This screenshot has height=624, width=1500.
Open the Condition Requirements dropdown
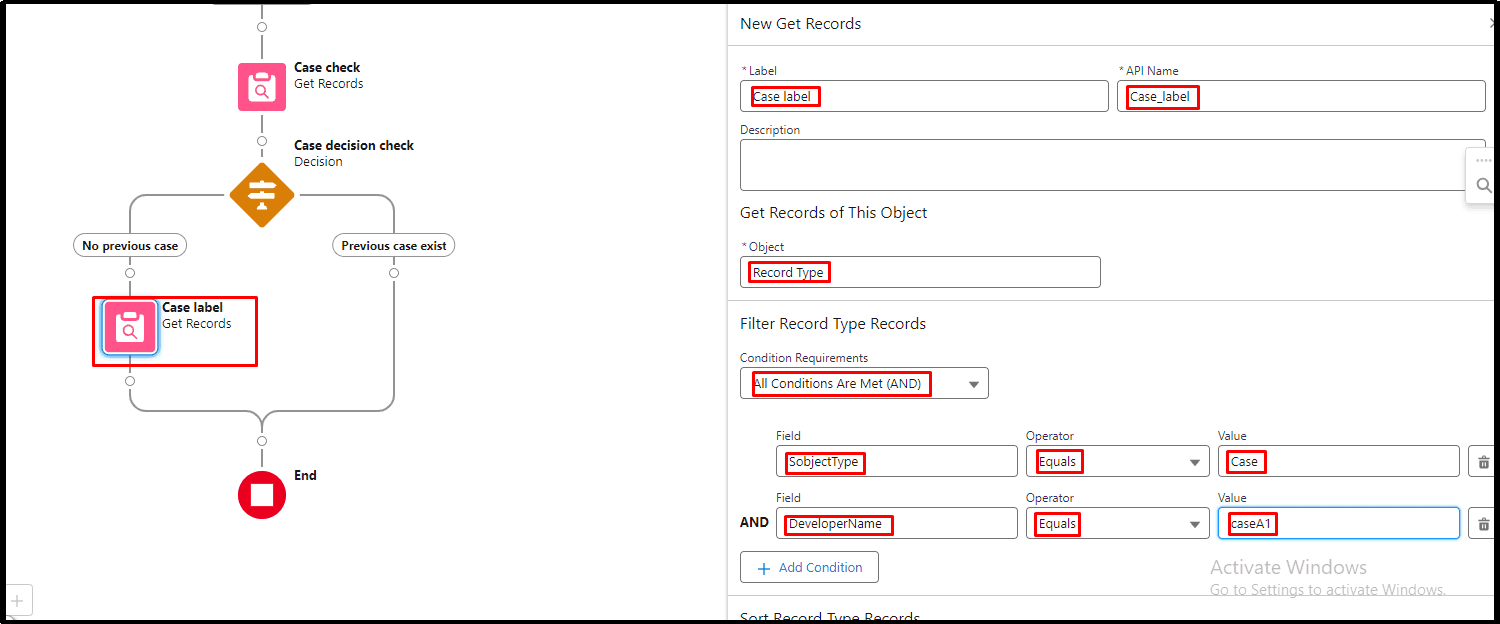(x=864, y=384)
